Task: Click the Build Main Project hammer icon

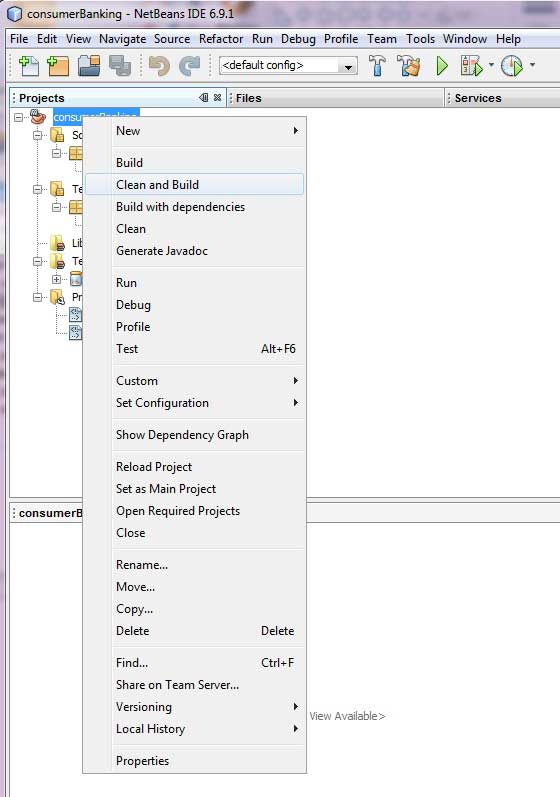Action: point(377,66)
